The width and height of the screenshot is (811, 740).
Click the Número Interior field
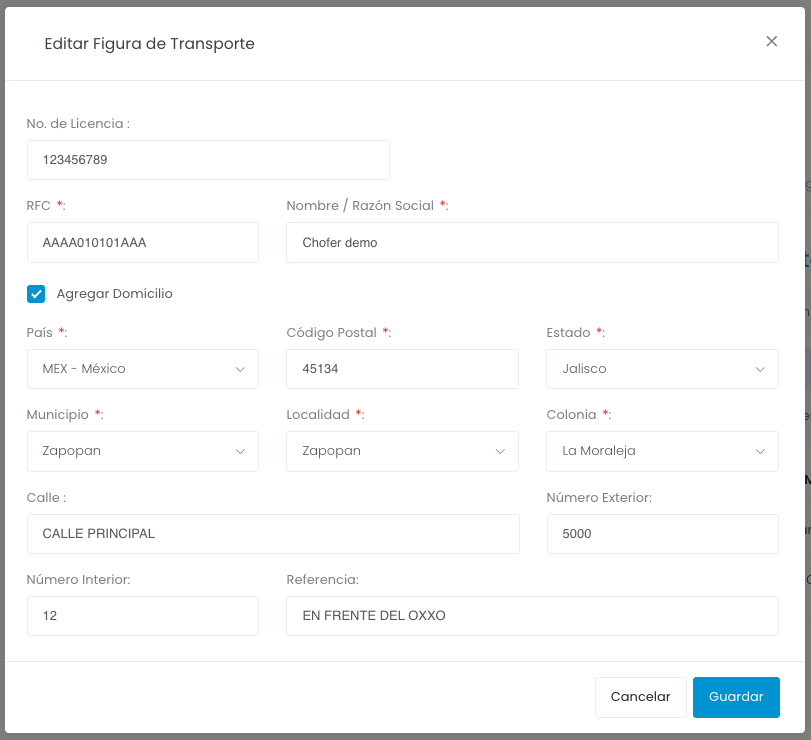pyautogui.click(x=143, y=616)
